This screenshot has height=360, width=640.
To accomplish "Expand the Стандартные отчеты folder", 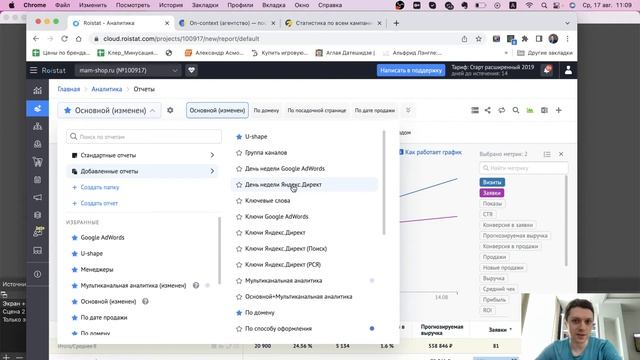I will coord(142,155).
